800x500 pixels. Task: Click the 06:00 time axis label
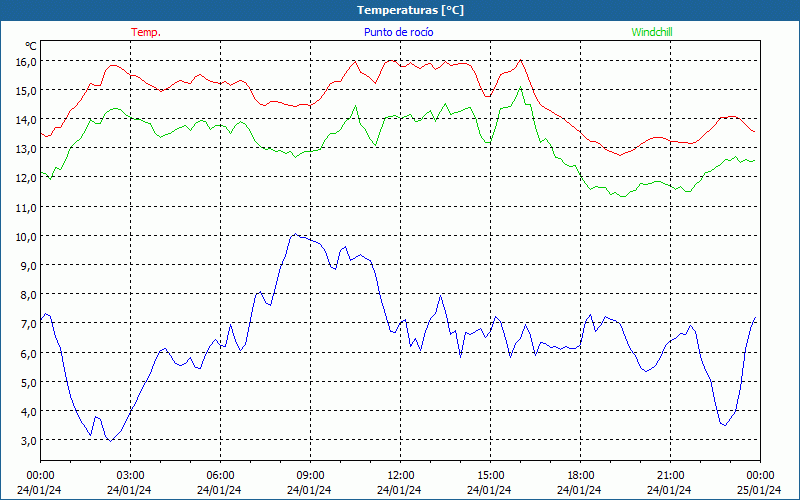click(x=220, y=476)
